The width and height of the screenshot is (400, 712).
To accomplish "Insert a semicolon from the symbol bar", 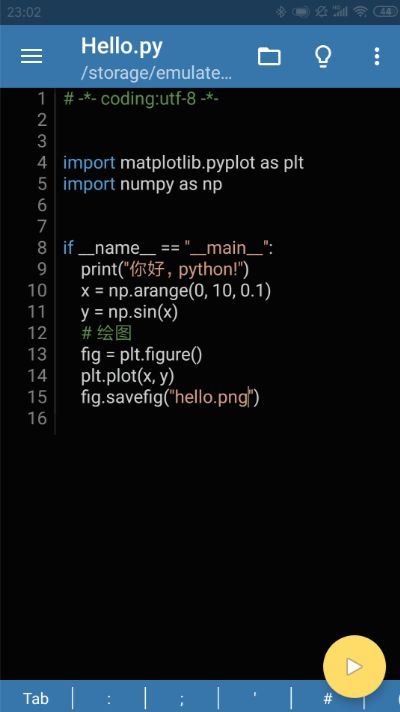I will point(182,698).
